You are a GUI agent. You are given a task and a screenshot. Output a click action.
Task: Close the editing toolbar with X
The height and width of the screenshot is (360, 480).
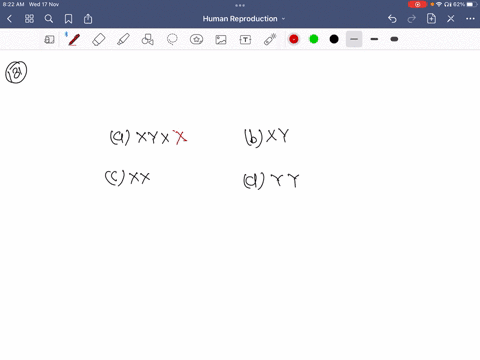pos(451,19)
